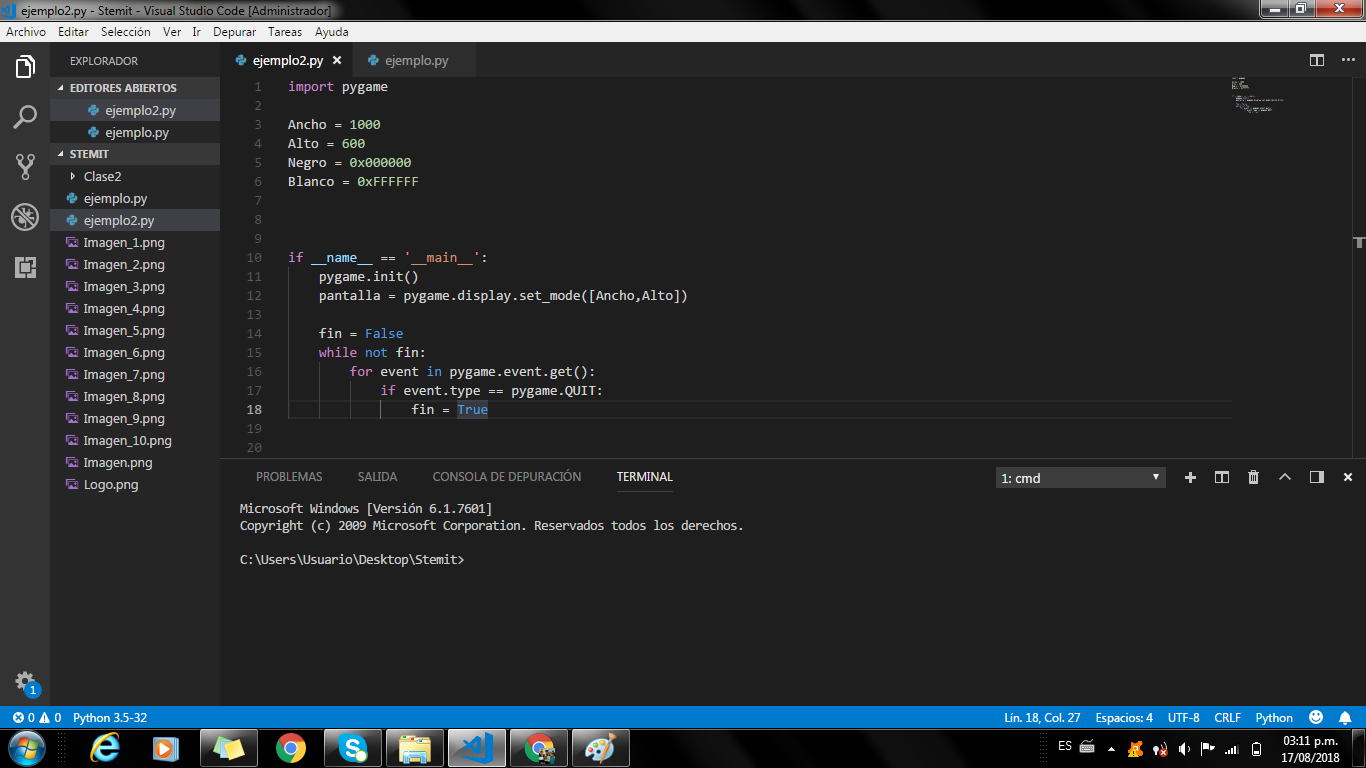Open Chrome from the taskbar
Screen dimensions: 1366x768
(x=291, y=748)
